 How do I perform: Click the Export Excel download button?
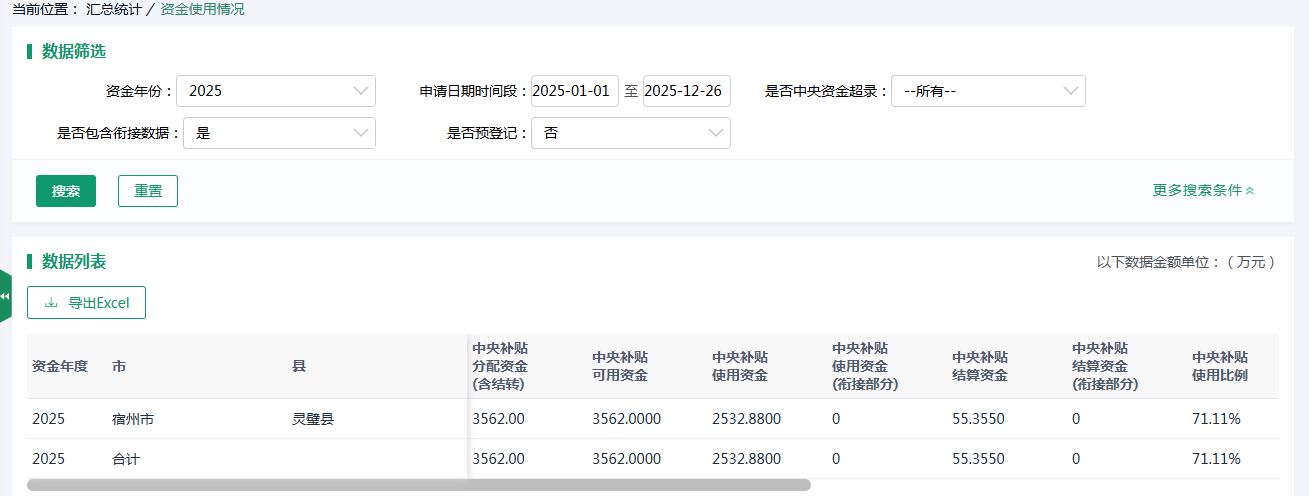(87, 303)
